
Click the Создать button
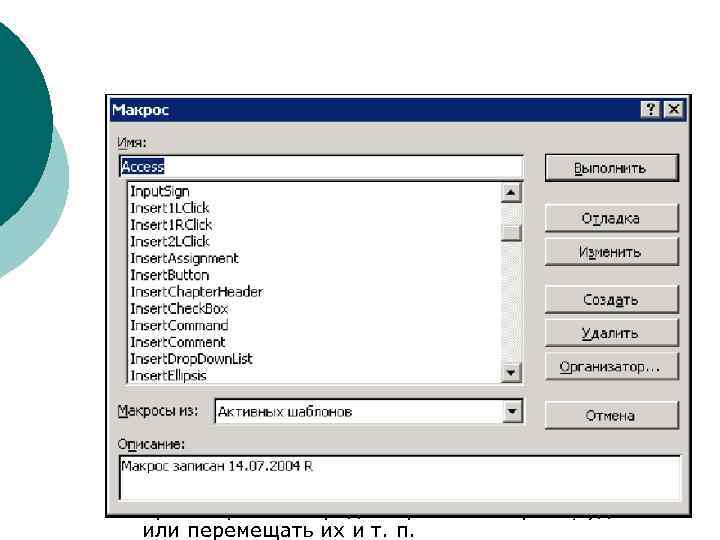pyautogui.click(x=611, y=300)
